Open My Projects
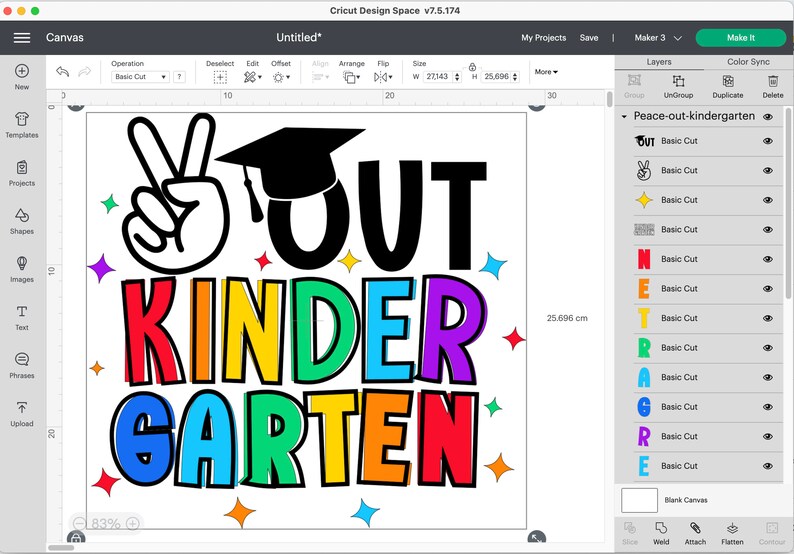 tap(544, 37)
